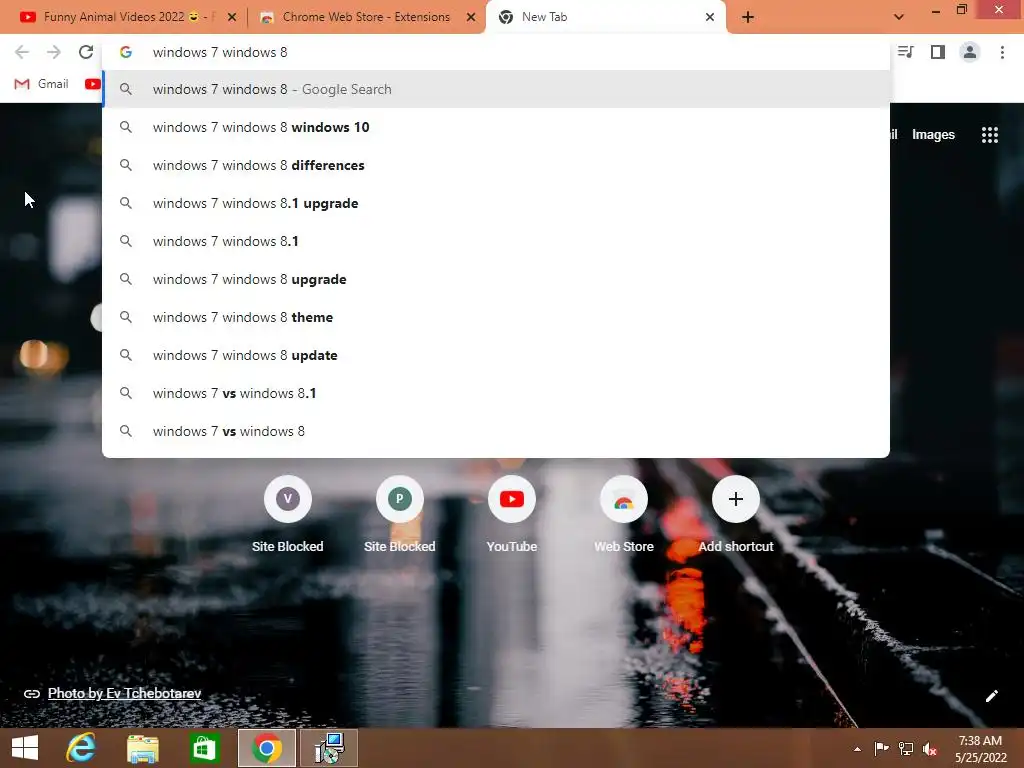Image resolution: width=1024 pixels, height=768 pixels.
Task: Open the profile avatar menu
Action: [970, 52]
